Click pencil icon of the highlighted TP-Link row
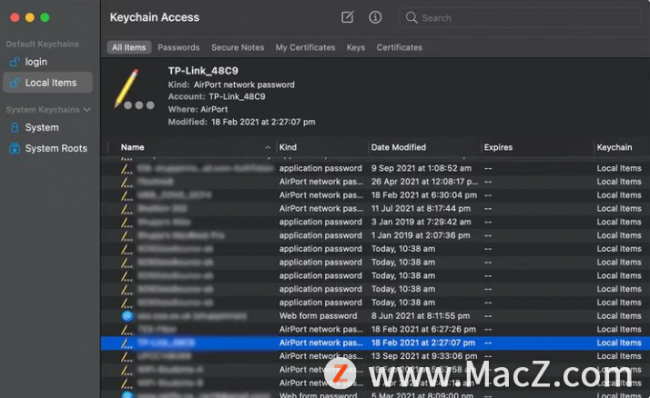650x398 pixels. point(126,343)
